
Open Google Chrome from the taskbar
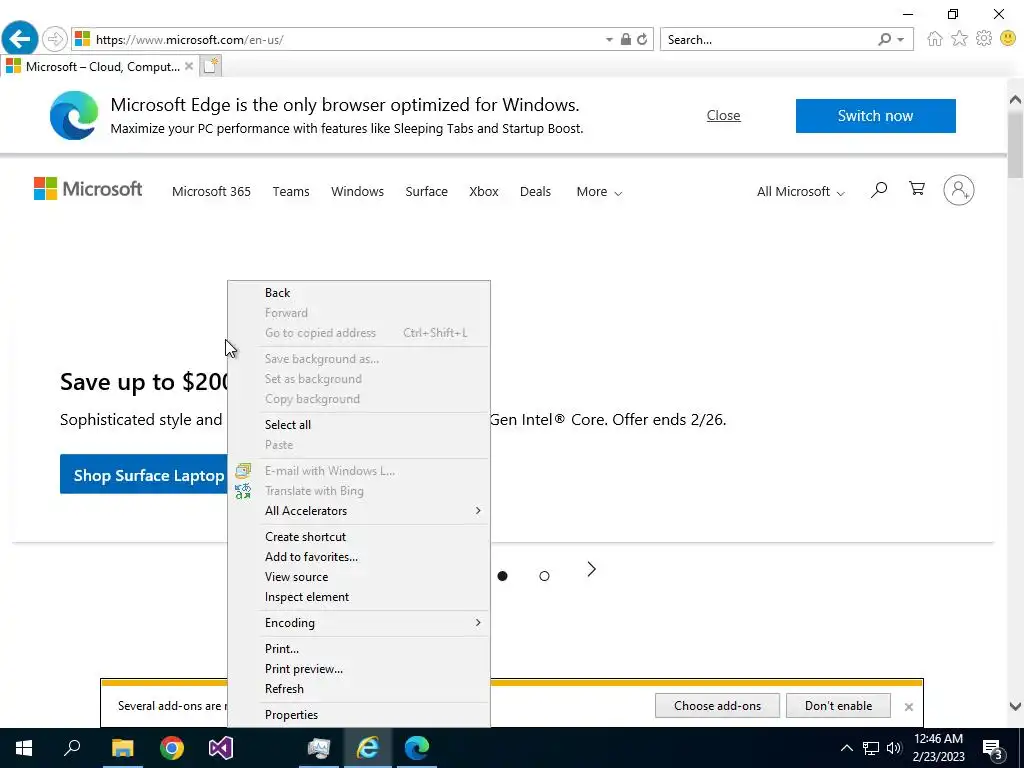point(172,748)
